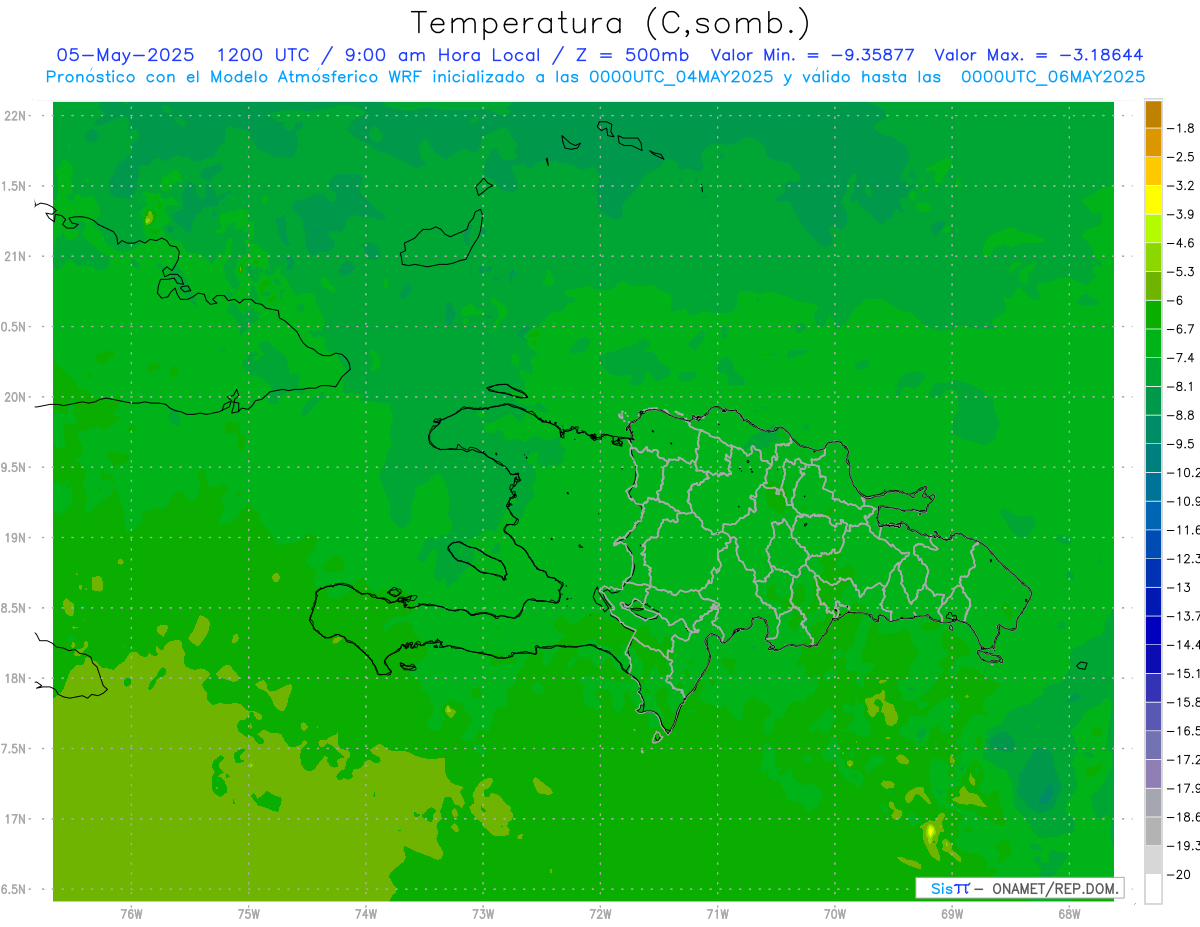The image size is (1200, 927).
Task: Click the '-7.4' color bar label
Action: [x=1183, y=358]
